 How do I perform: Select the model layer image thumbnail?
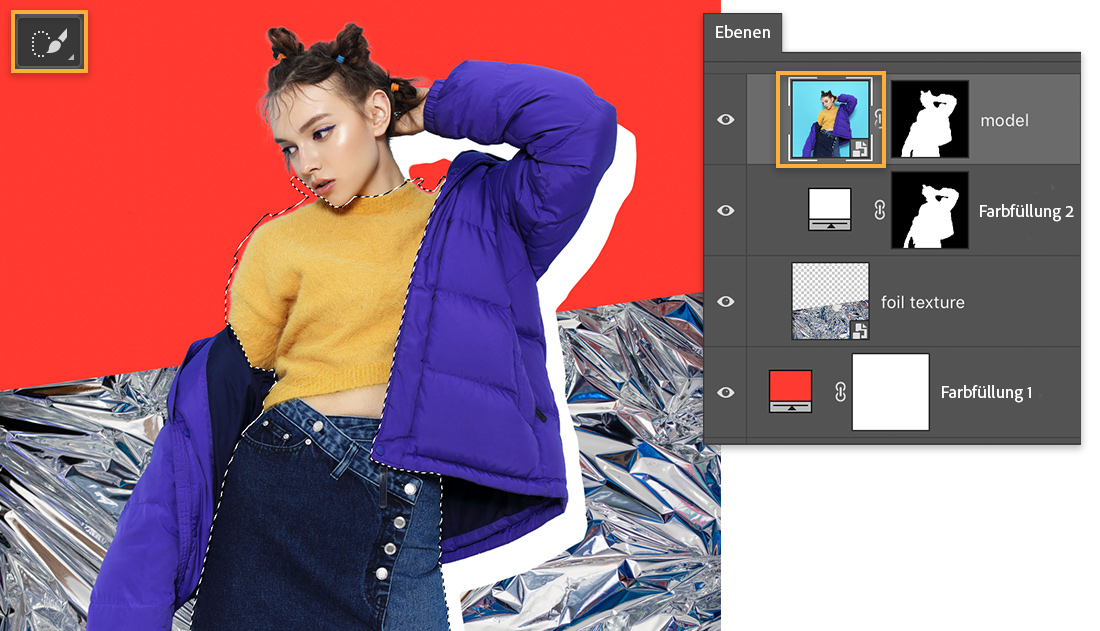(x=831, y=119)
